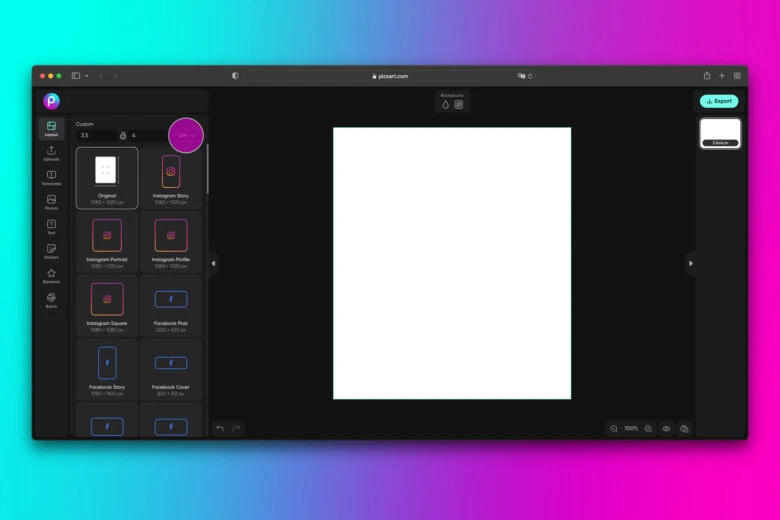Open the cm units dropdown
Screen dimensions: 780x520
(186, 135)
